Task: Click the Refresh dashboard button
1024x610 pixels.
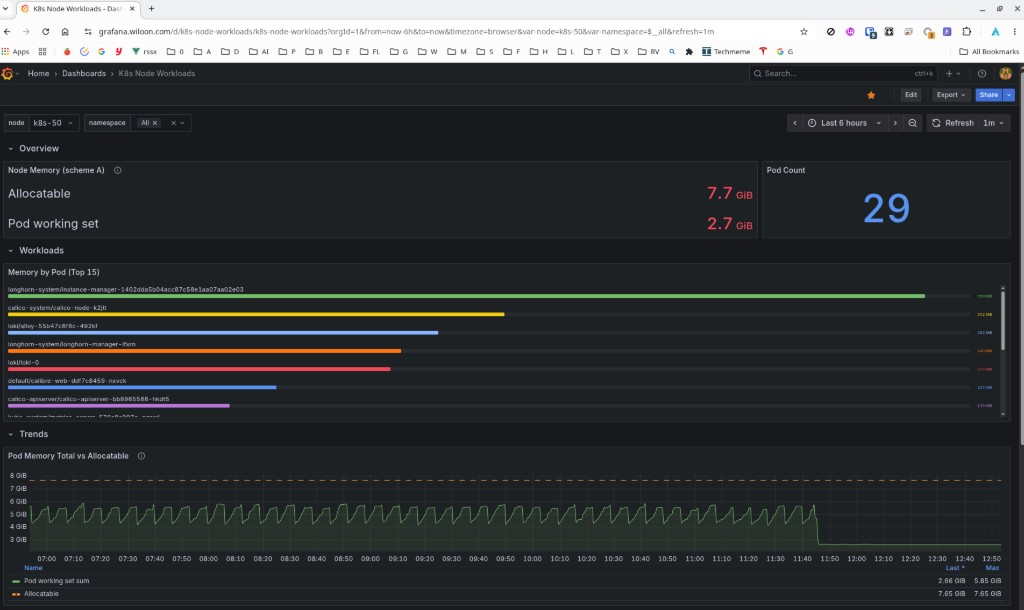Action: [953, 123]
